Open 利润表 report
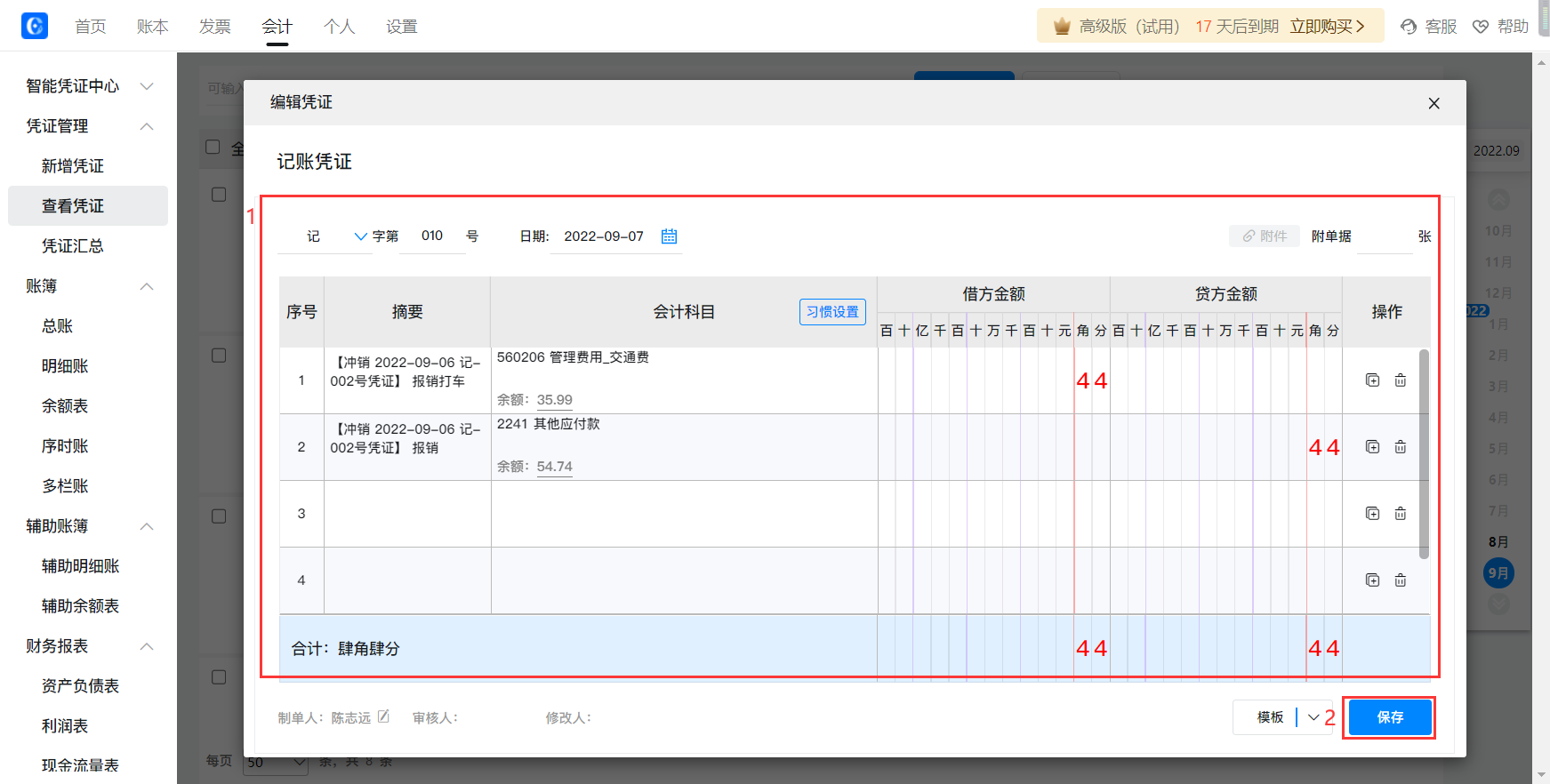 65,726
